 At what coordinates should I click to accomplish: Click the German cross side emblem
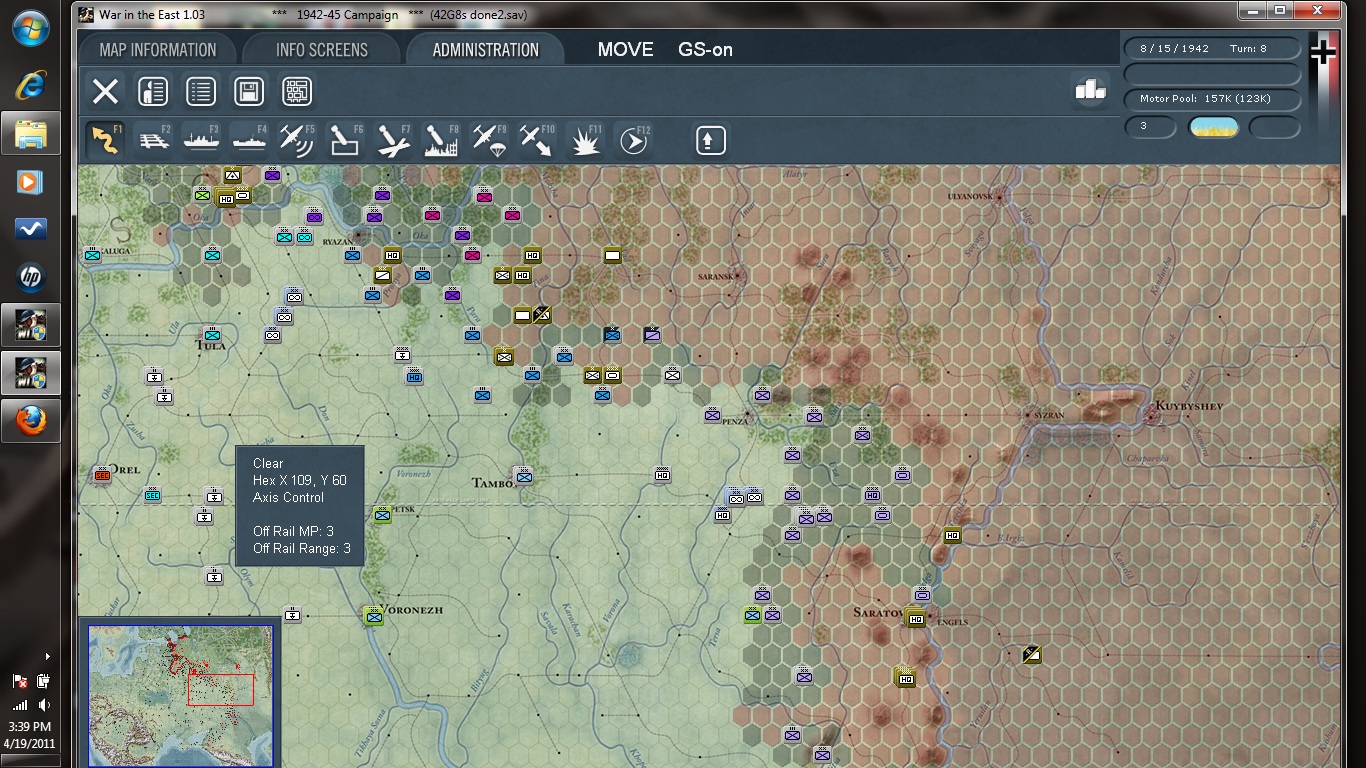coord(1322,54)
